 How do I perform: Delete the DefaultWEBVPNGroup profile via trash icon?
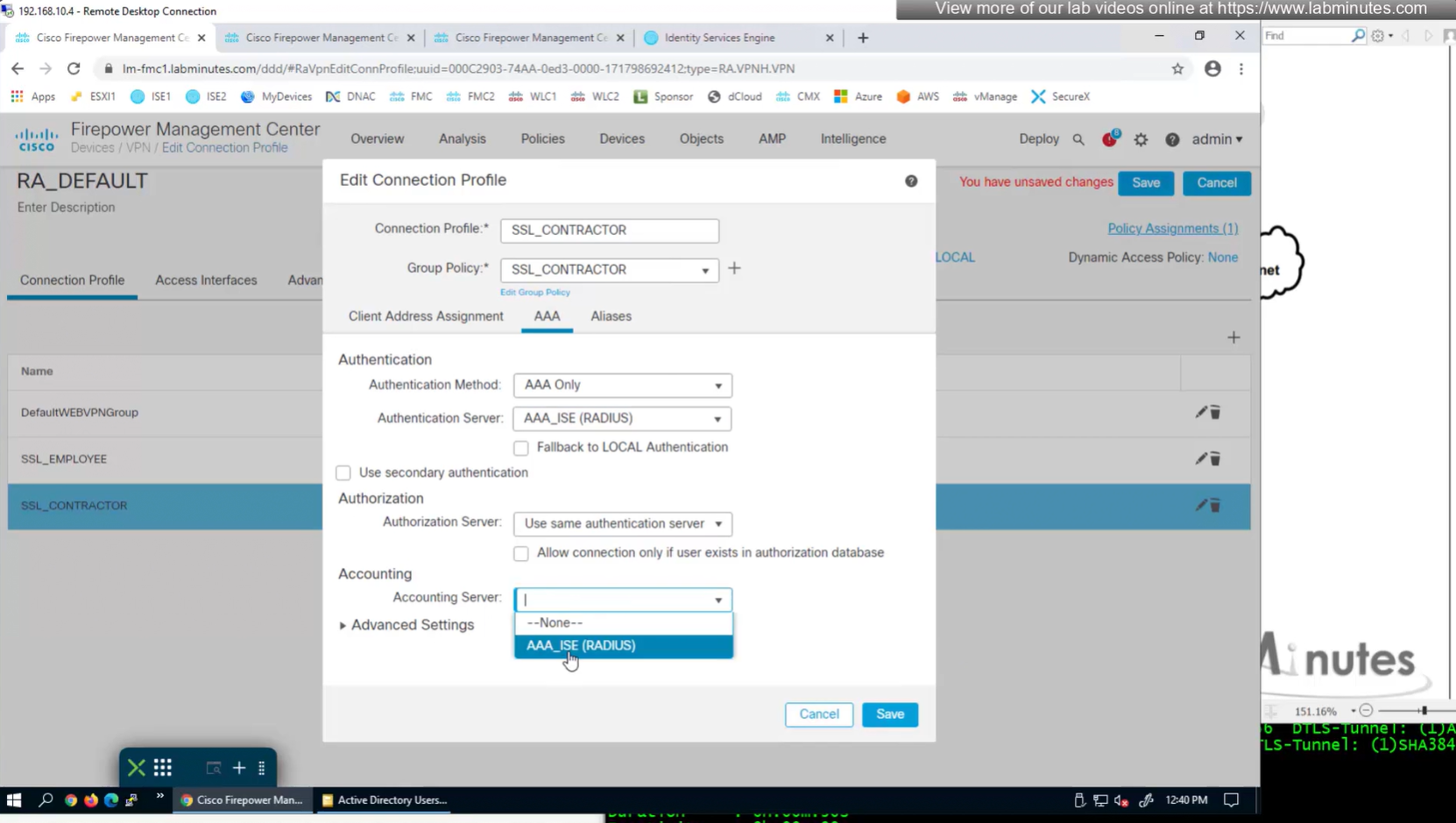(x=1215, y=412)
